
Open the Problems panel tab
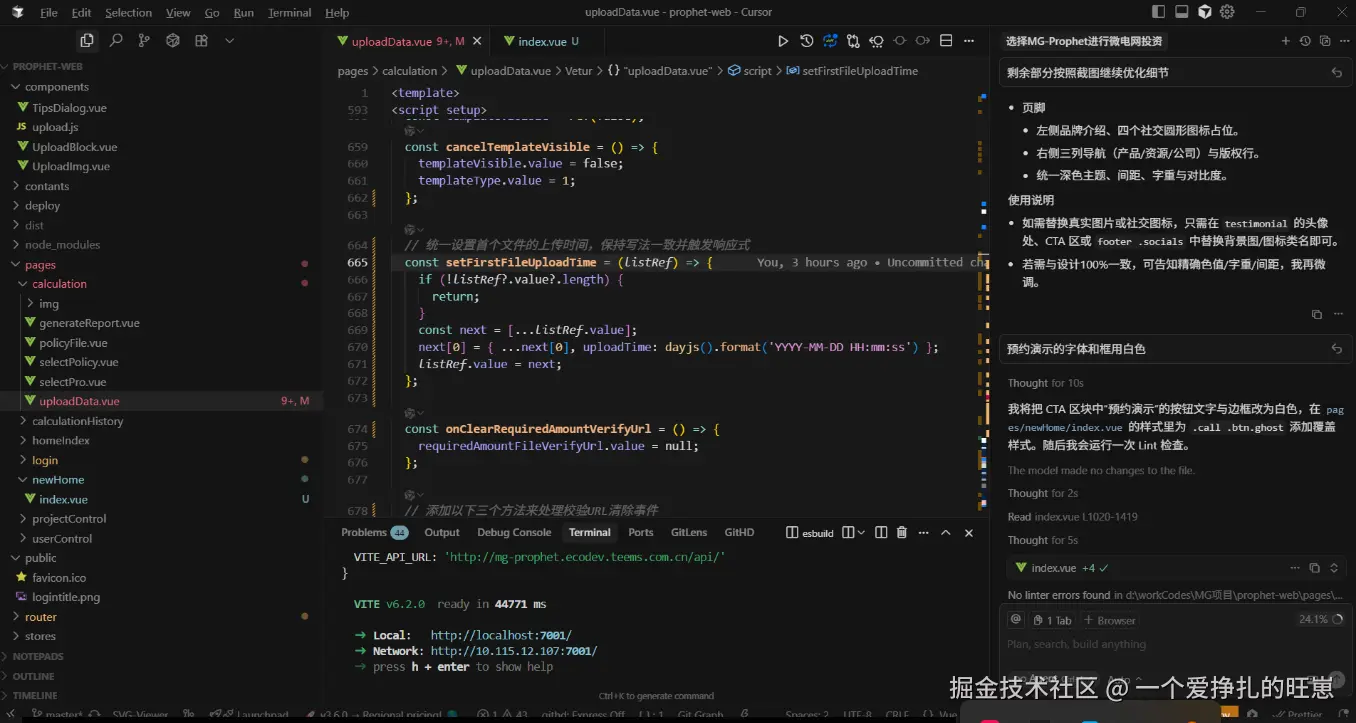tap(374, 533)
